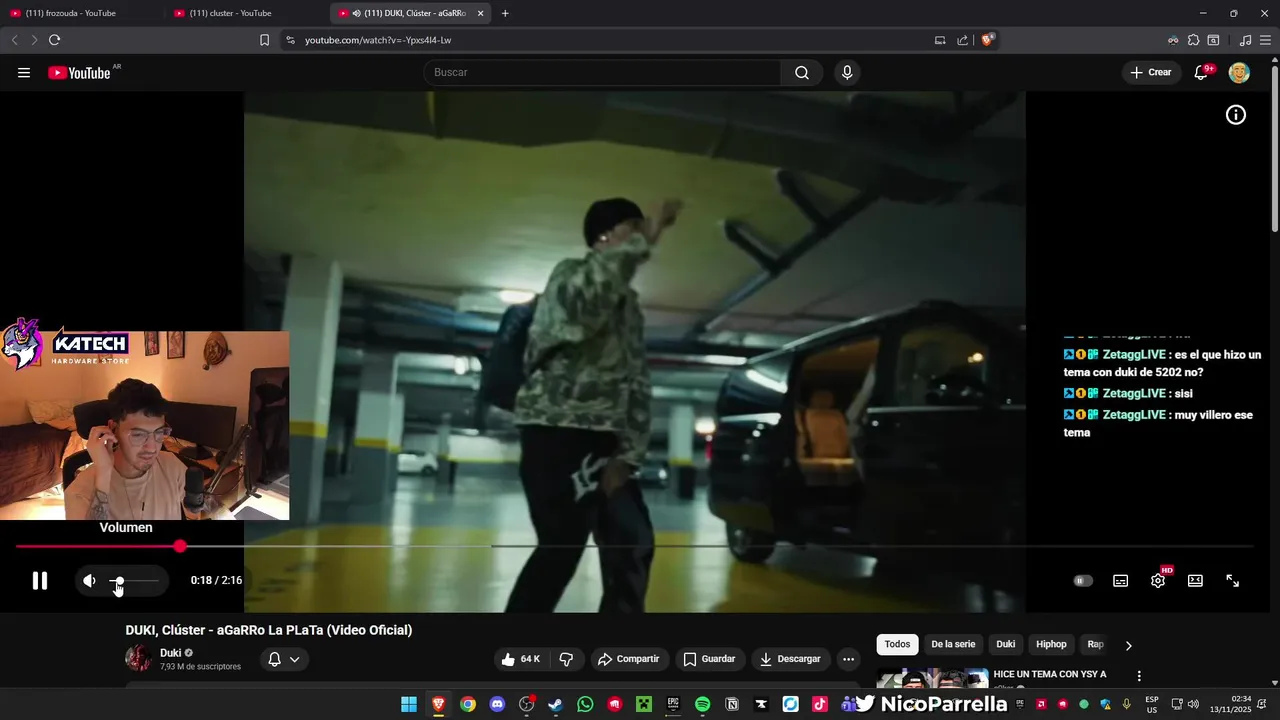Open taskbar clock 02:34
Viewport: 1280px width, 720px height.
tap(1231, 704)
